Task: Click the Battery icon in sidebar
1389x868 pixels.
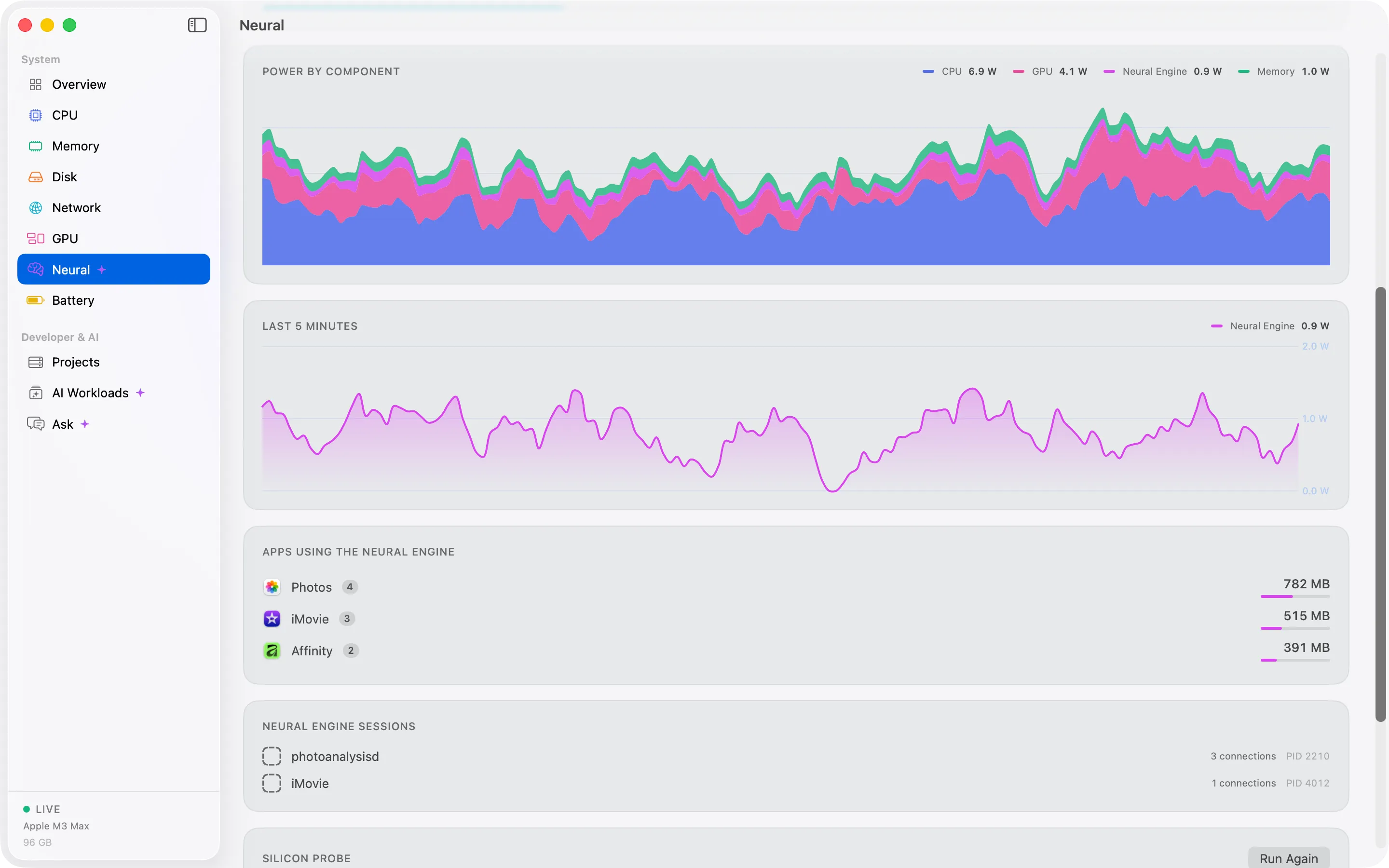Action: [x=36, y=300]
